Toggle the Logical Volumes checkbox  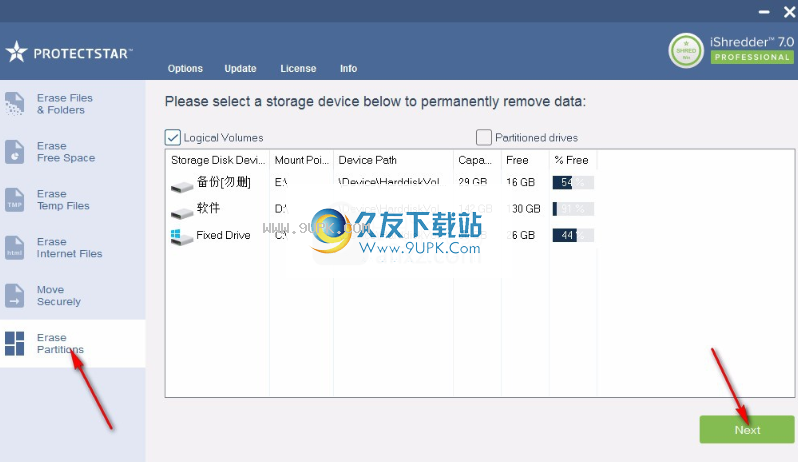coord(173,137)
